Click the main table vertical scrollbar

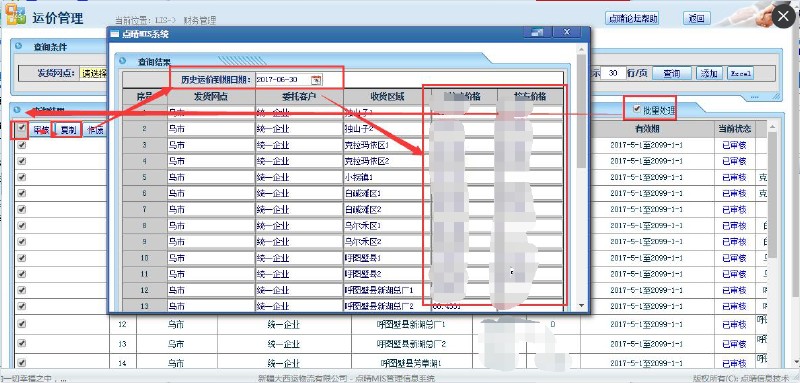point(772,245)
